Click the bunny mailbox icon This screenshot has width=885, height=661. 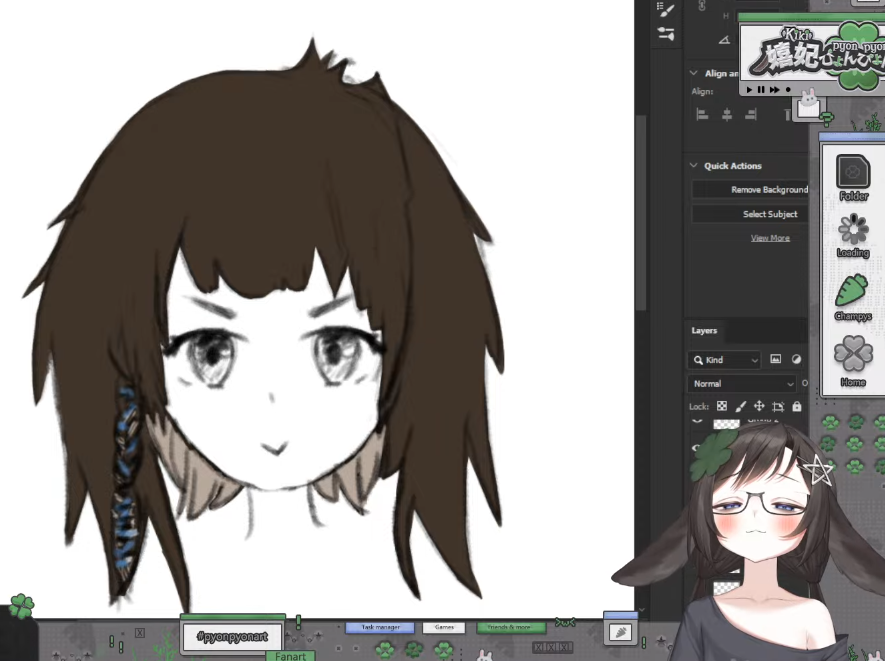[x=809, y=104]
